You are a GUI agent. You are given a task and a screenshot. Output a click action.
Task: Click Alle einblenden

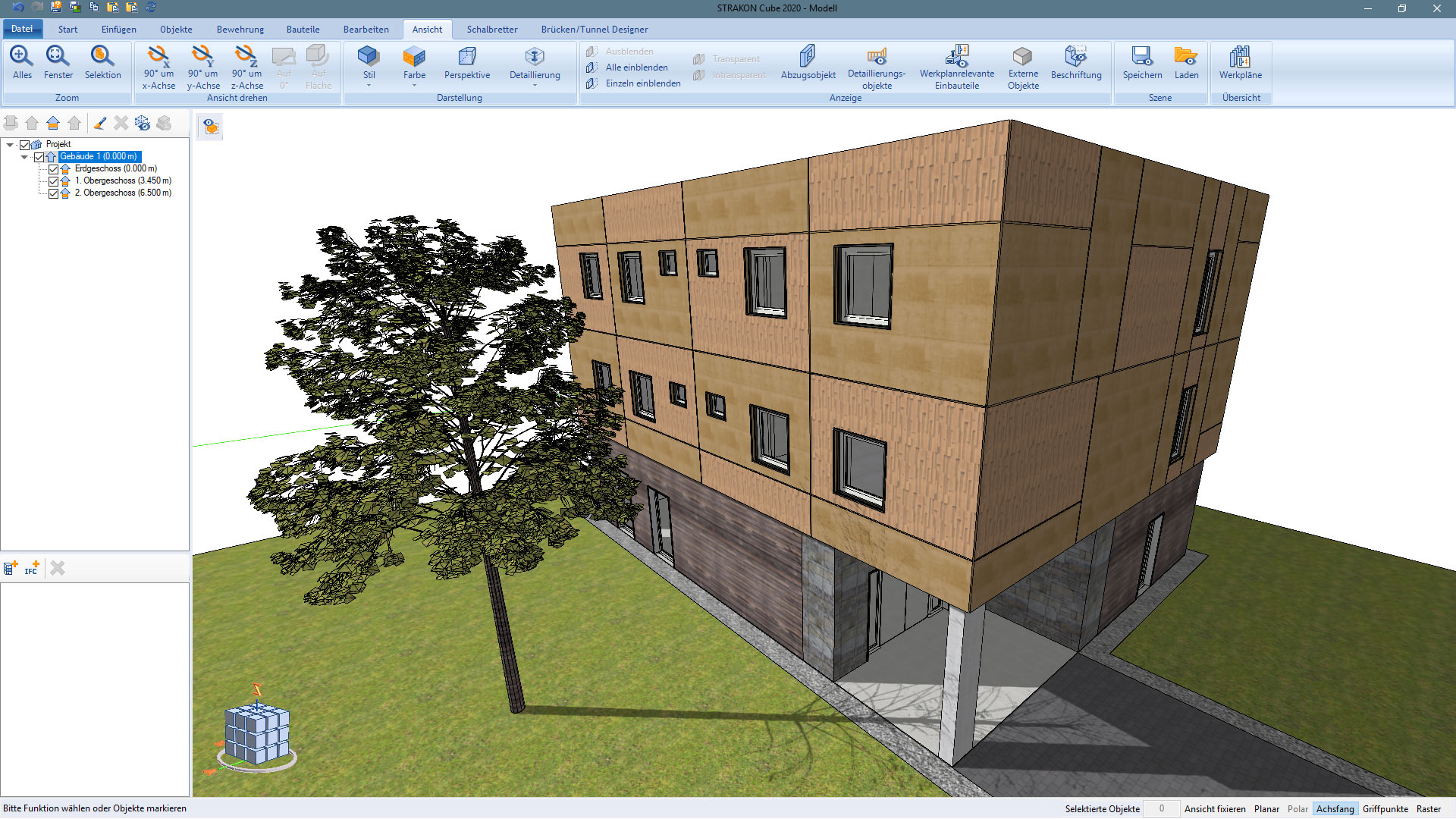[x=627, y=67]
